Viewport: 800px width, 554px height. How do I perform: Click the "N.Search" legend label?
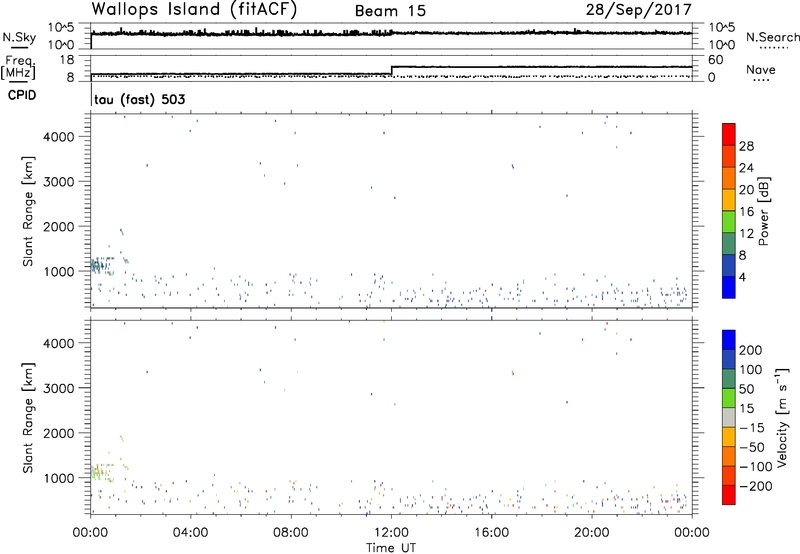[x=772, y=37]
